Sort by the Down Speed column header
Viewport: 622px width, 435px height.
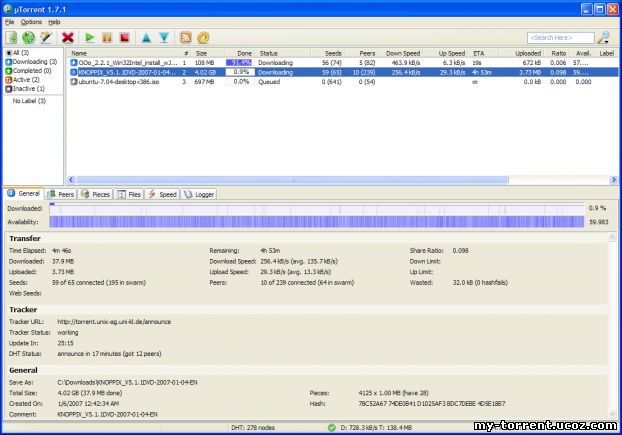[x=400, y=53]
